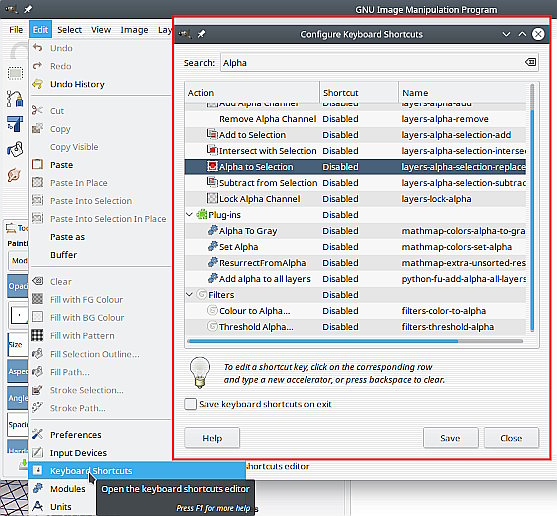557x516 pixels.
Task: Click the Copy icon in Edit menu
Action: [x=37, y=128]
